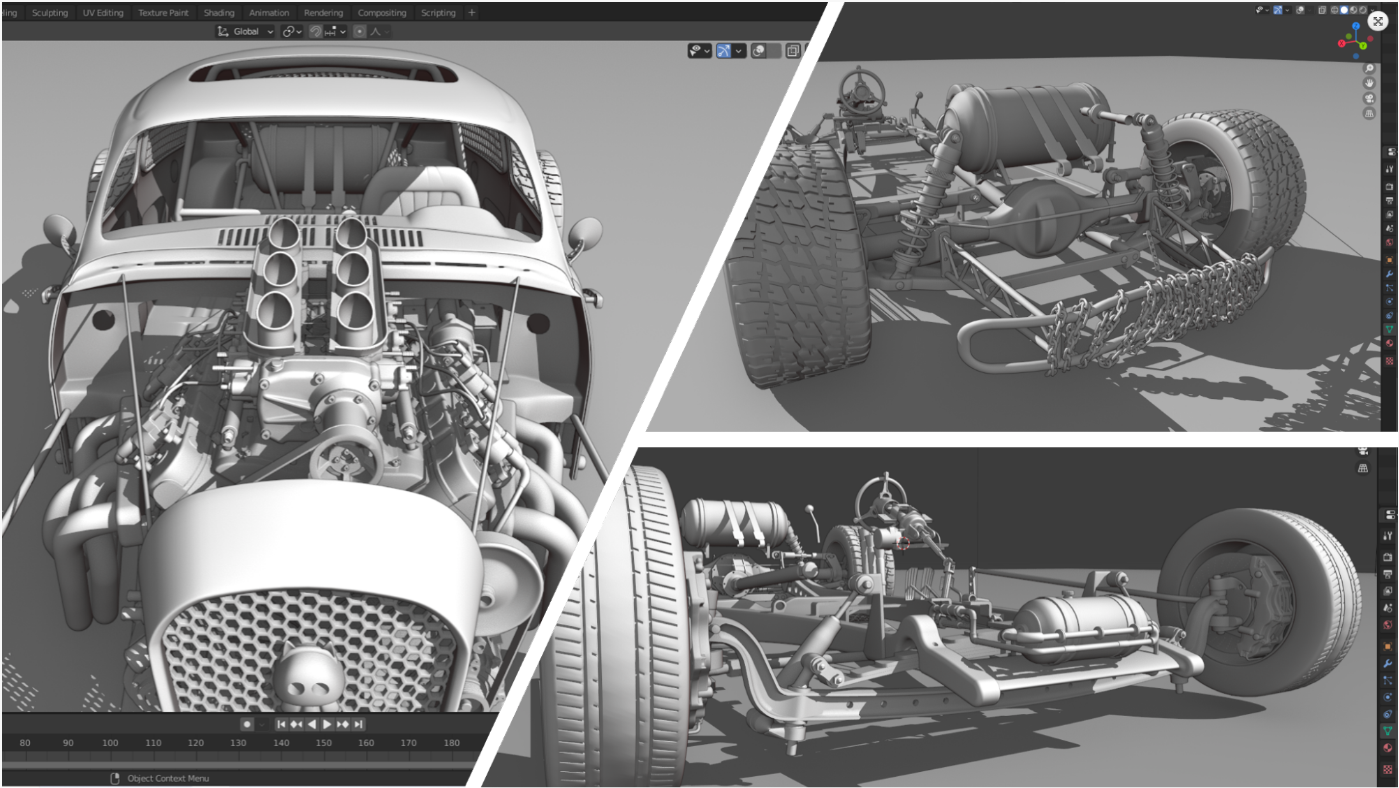This screenshot has height=788, width=1399.
Task: Open Material properties tab, bottom-right panel
Action: pos(1388,746)
